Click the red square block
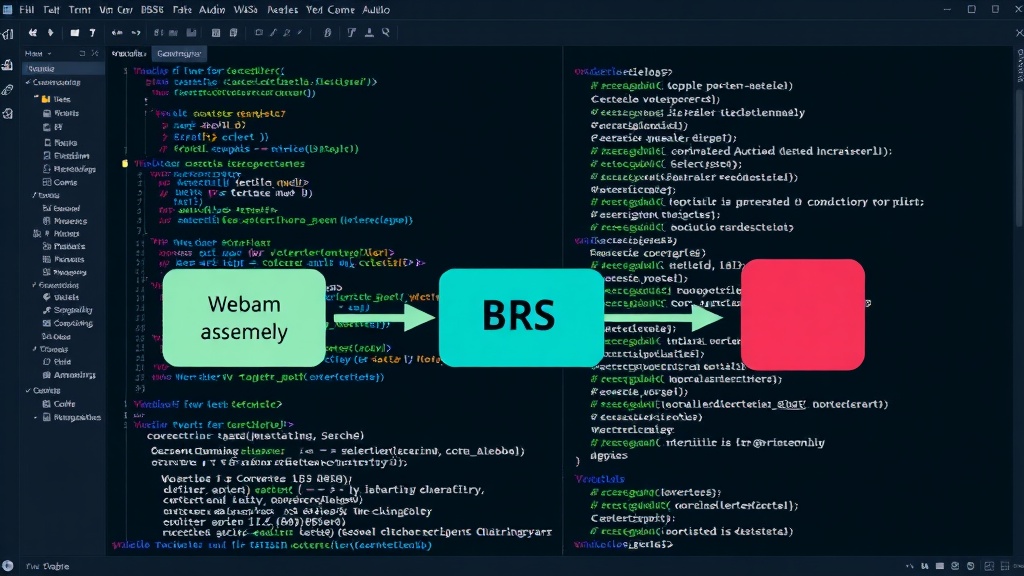The height and width of the screenshot is (576, 1024). [803, 315]
